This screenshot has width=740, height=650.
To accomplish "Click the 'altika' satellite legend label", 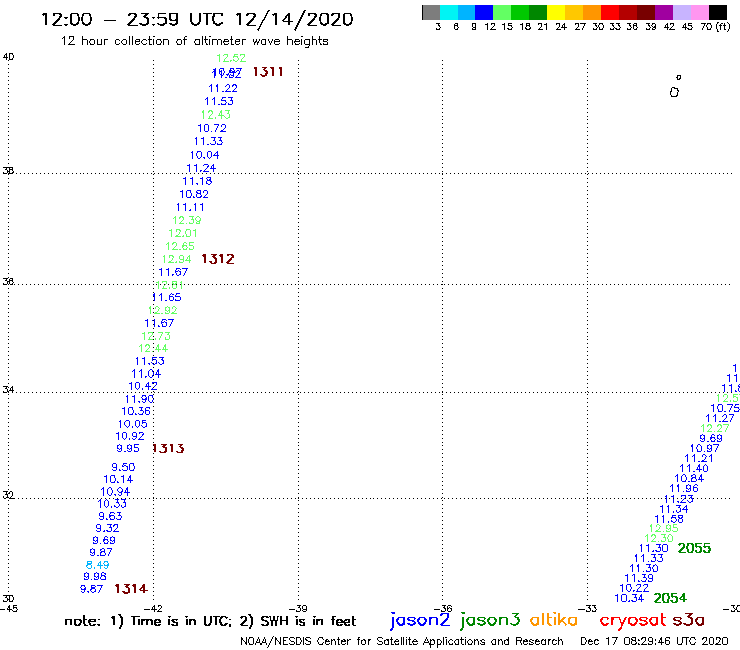I will click(554, 619).
